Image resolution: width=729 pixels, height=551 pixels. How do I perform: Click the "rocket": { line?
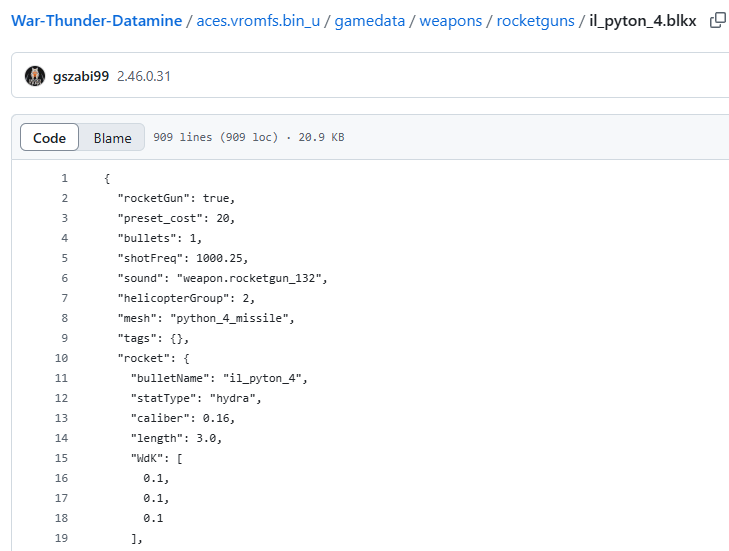pos(153,358)
